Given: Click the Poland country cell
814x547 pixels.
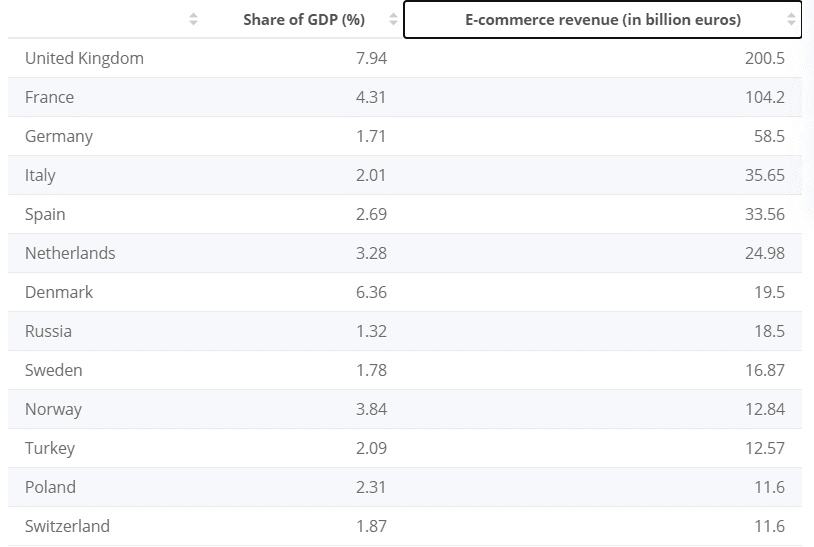Looking at the screenshot, I should [x=50, y=487].
